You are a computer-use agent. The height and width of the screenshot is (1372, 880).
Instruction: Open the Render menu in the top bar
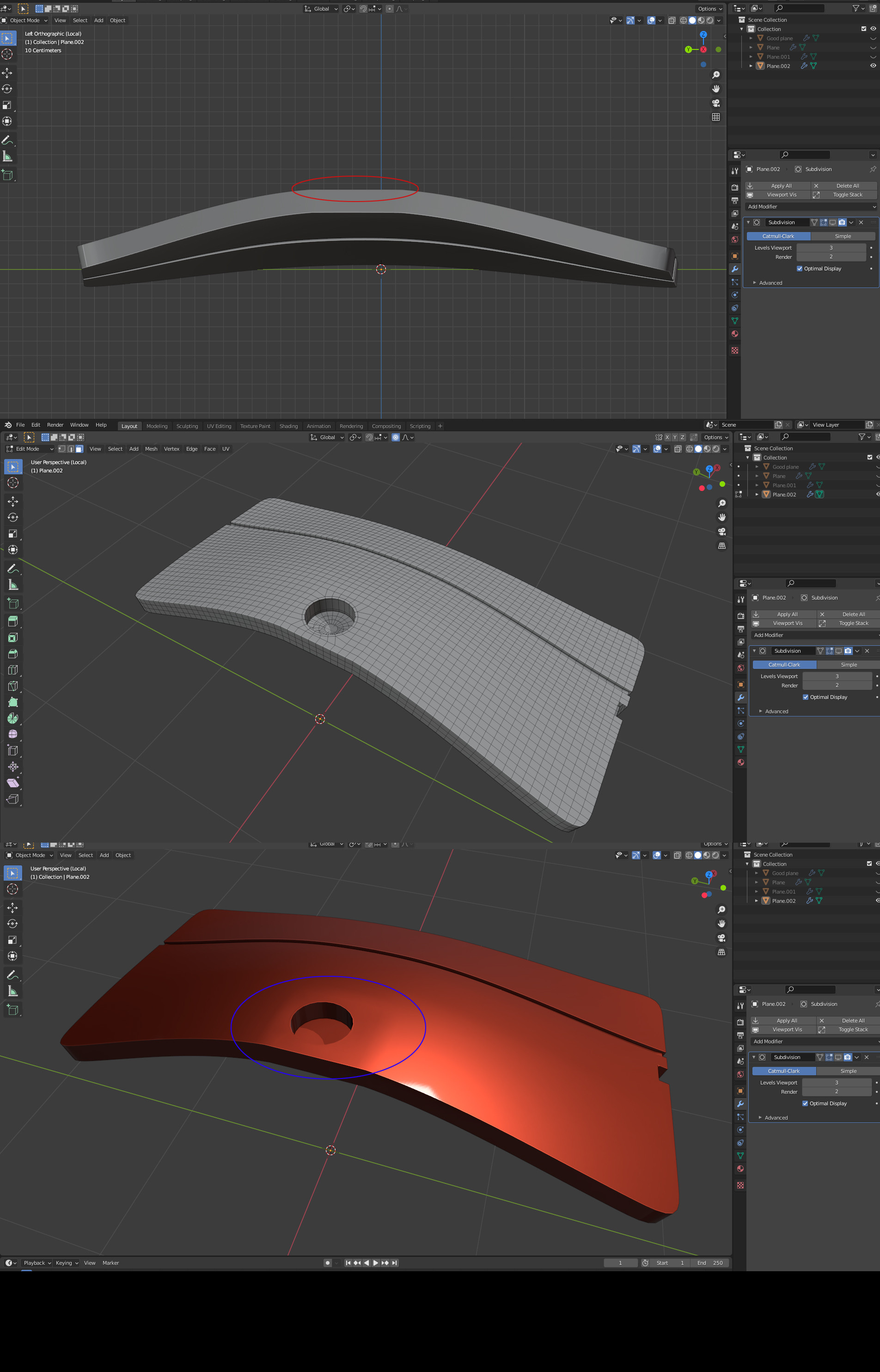(x=55, y=424)
